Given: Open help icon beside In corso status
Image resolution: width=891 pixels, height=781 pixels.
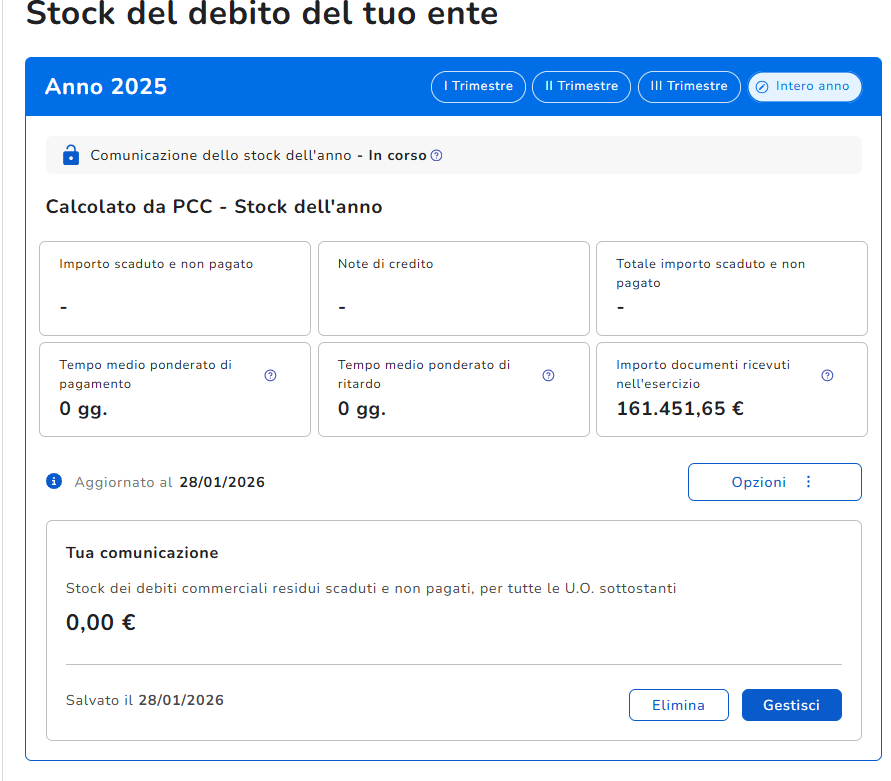Looking at the screenshot, I should [436, 156].
